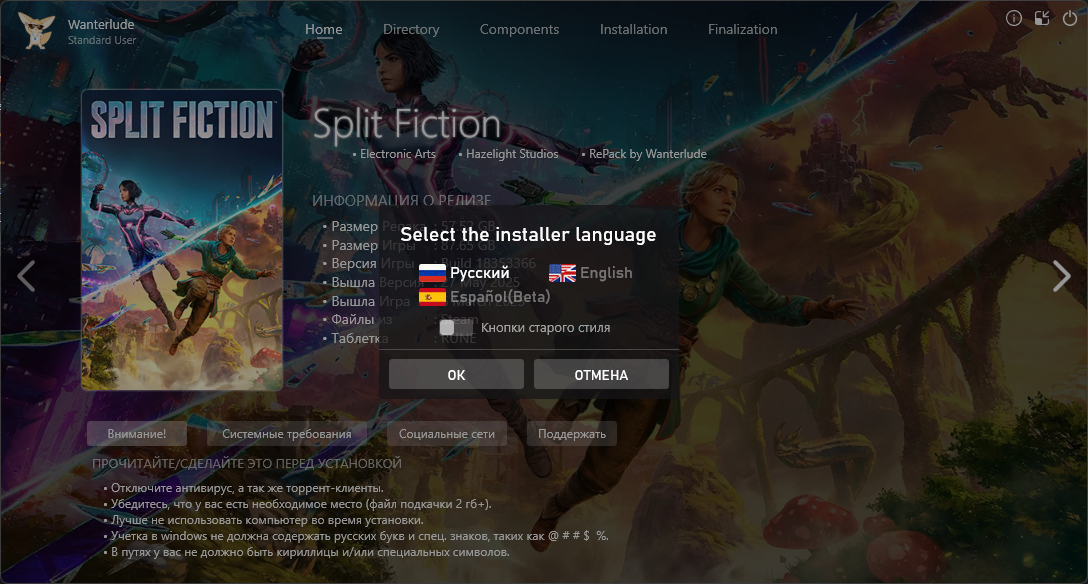Choose Русский as installer language
The height and width of the screenshot is (584, 1088).
coord(479,273)
